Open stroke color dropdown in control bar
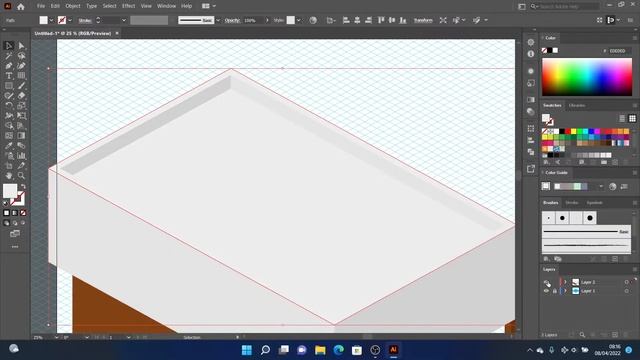The width and height of the screenshot is (640, 360). [70, 20]
